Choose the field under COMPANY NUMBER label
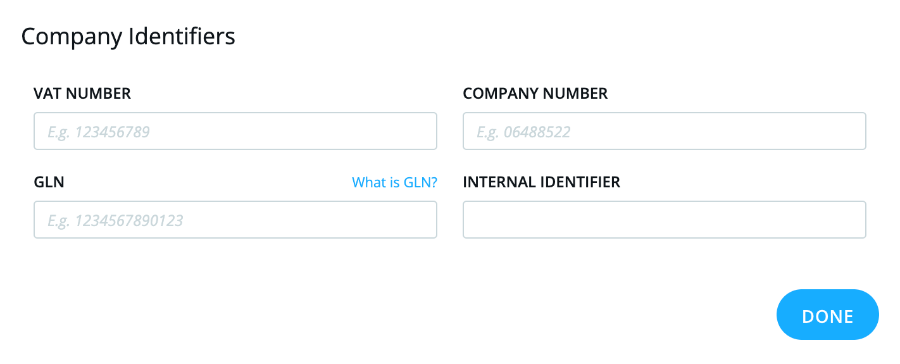Image resolution: width=900 pixels, height=364 pixels. pos(664,131)
